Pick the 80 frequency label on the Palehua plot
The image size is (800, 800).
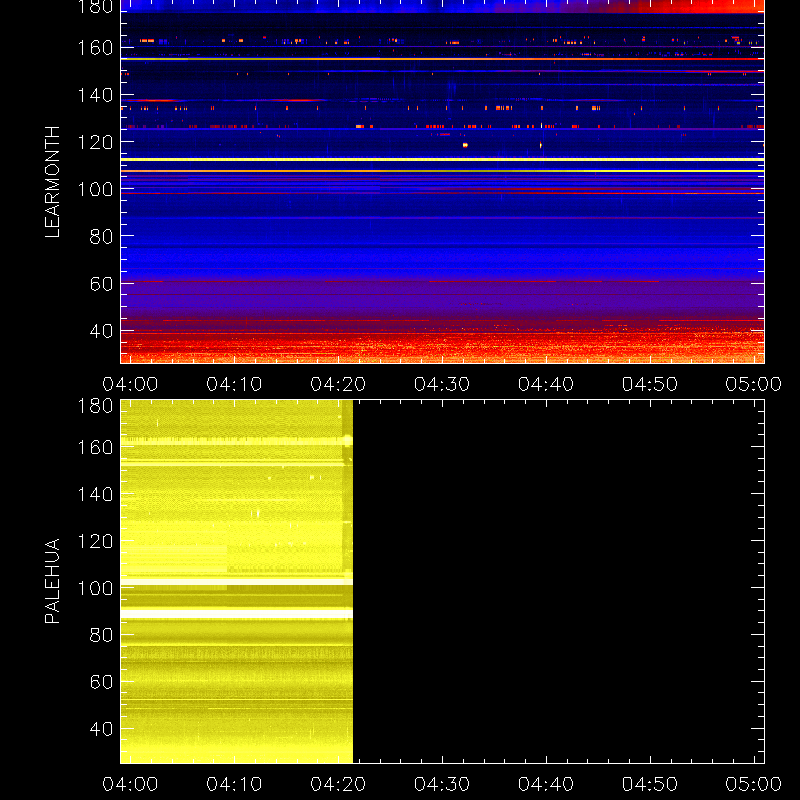pyautogui.click(x=101, y=635)
